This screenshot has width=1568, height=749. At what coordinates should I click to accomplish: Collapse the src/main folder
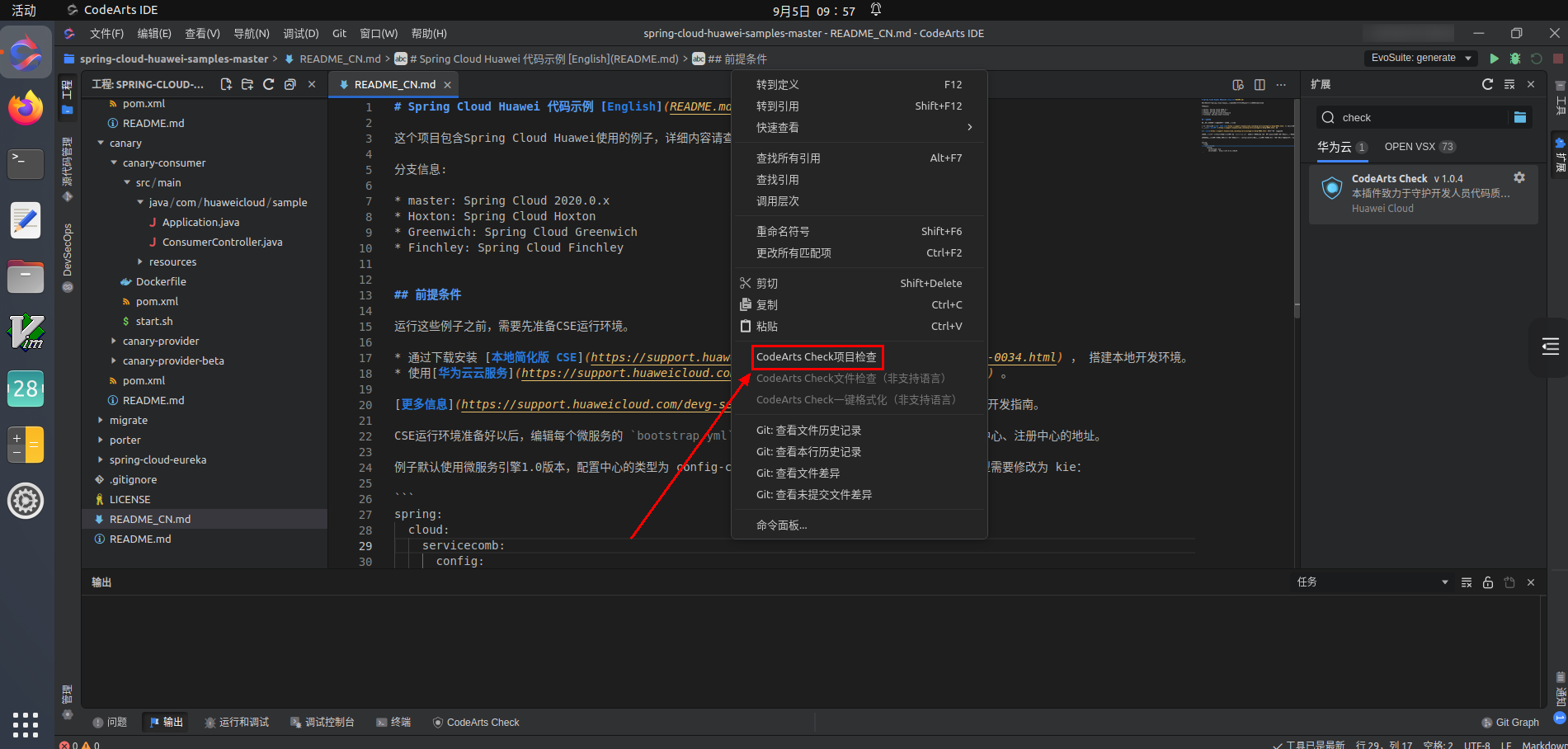pyautogui.click(x=127, y=182)
